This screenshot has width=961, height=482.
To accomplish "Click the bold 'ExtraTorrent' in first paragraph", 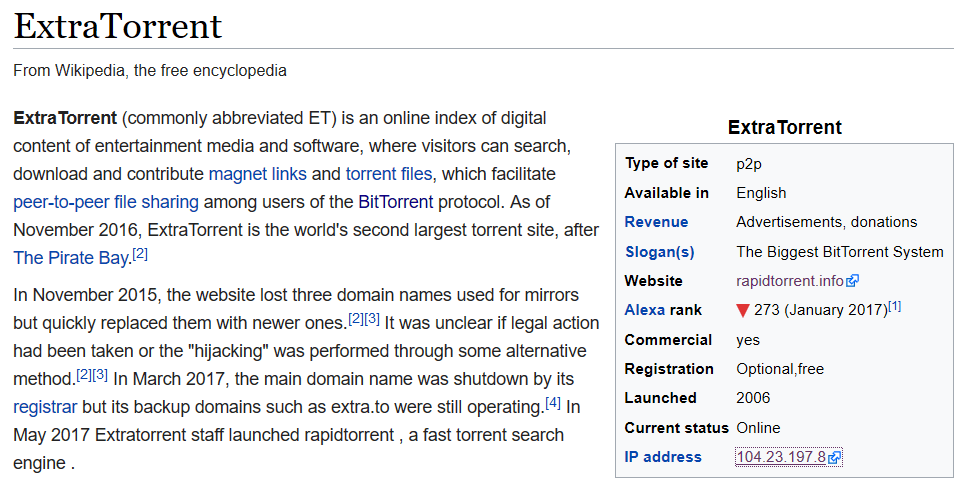I will click(65, 118).
